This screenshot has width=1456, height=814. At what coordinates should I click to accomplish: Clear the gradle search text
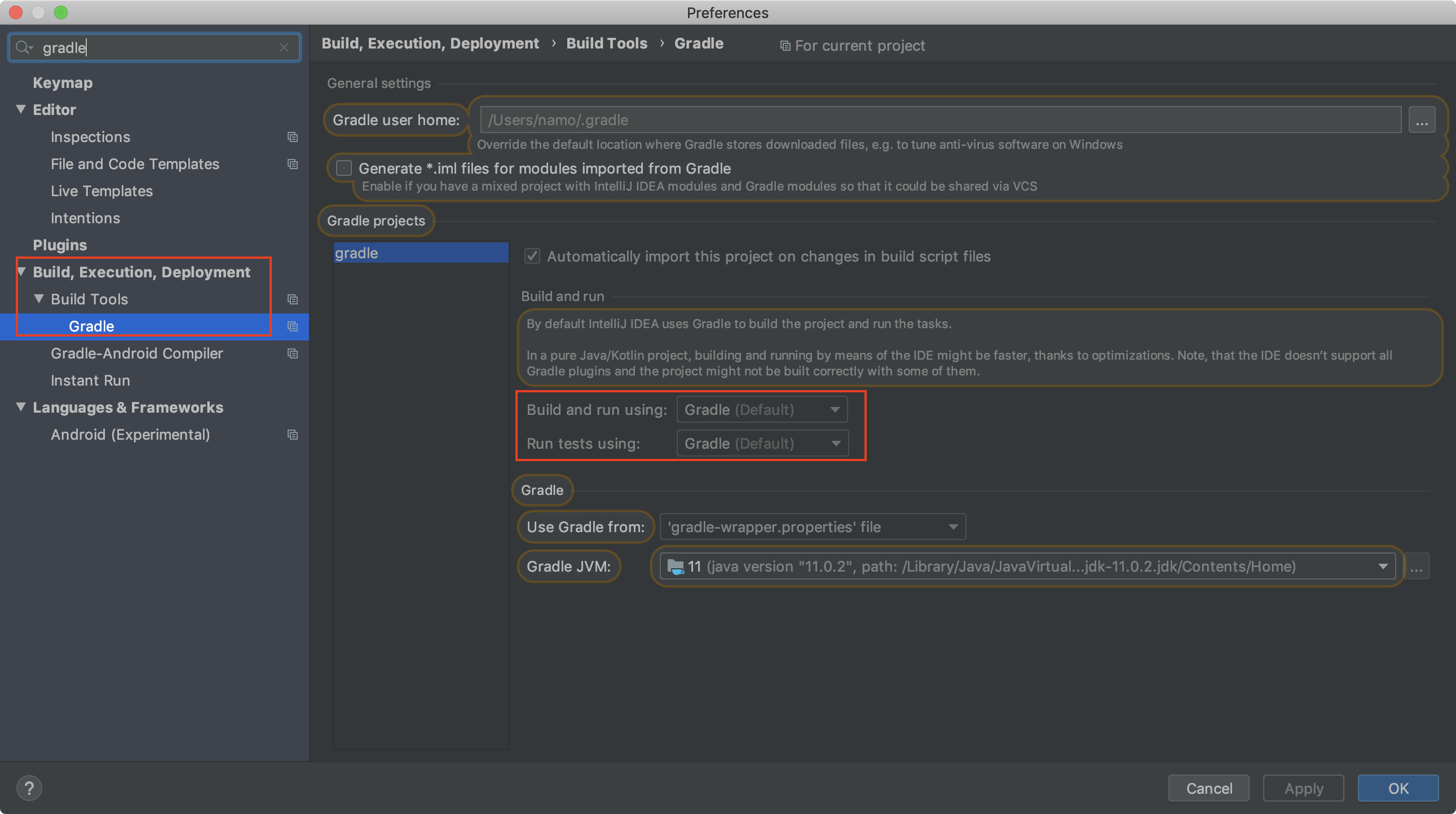point(284,47)
